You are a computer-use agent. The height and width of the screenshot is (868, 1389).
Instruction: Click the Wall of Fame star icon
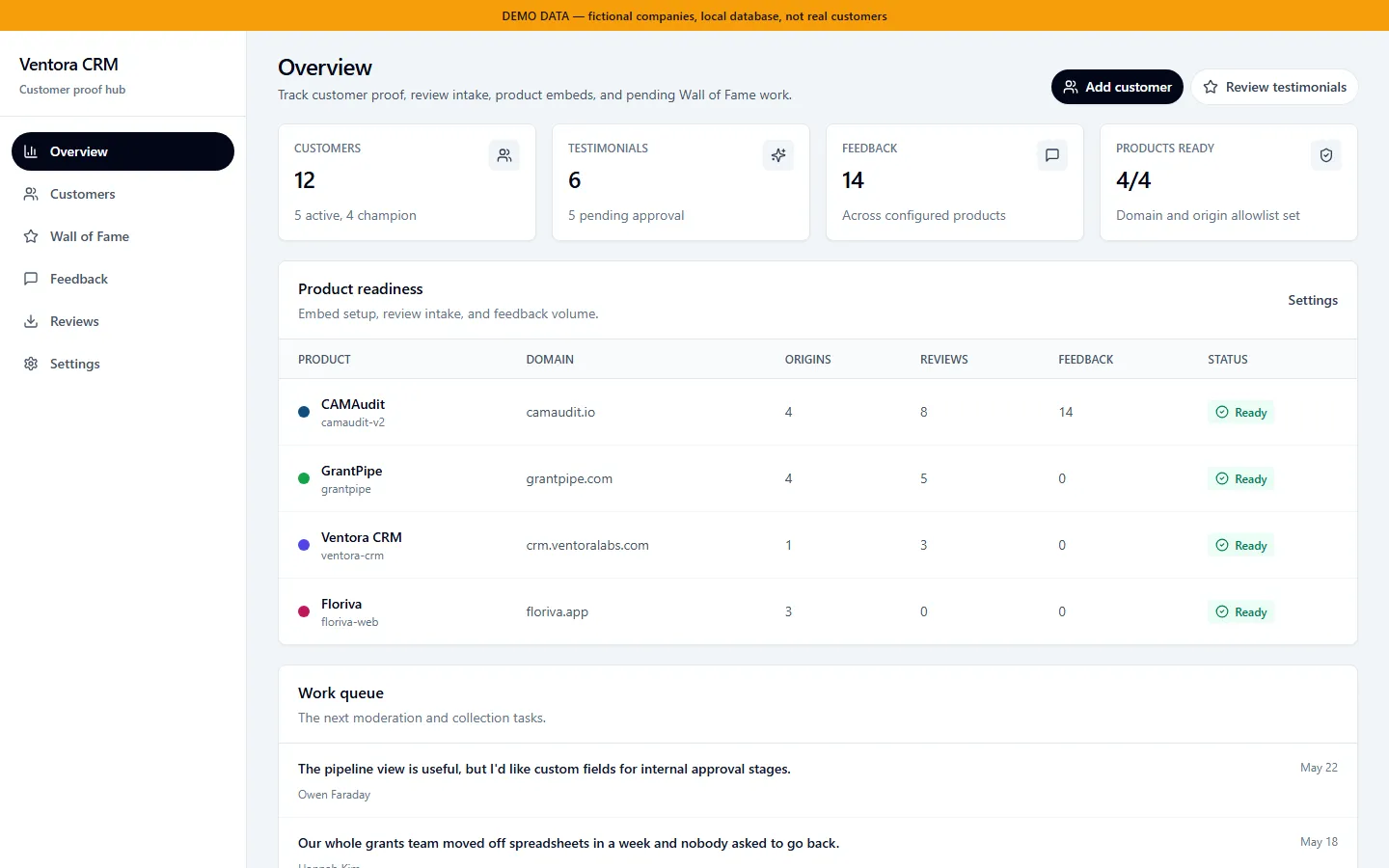(31, 236)
